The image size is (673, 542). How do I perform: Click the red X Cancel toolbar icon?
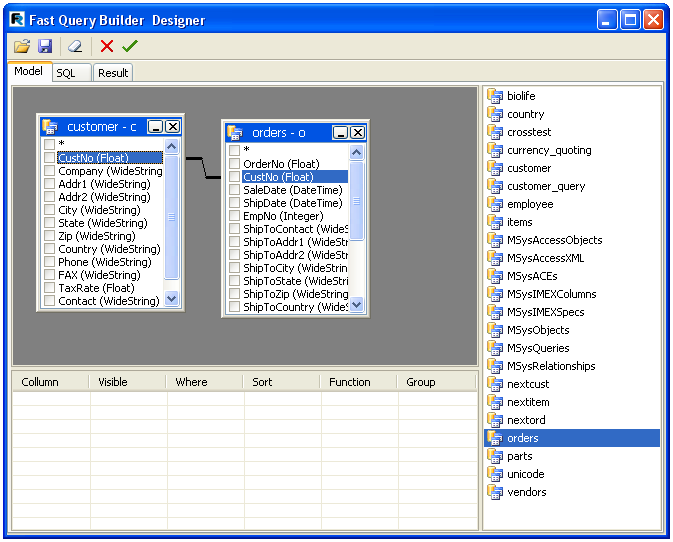click(107, 46)
